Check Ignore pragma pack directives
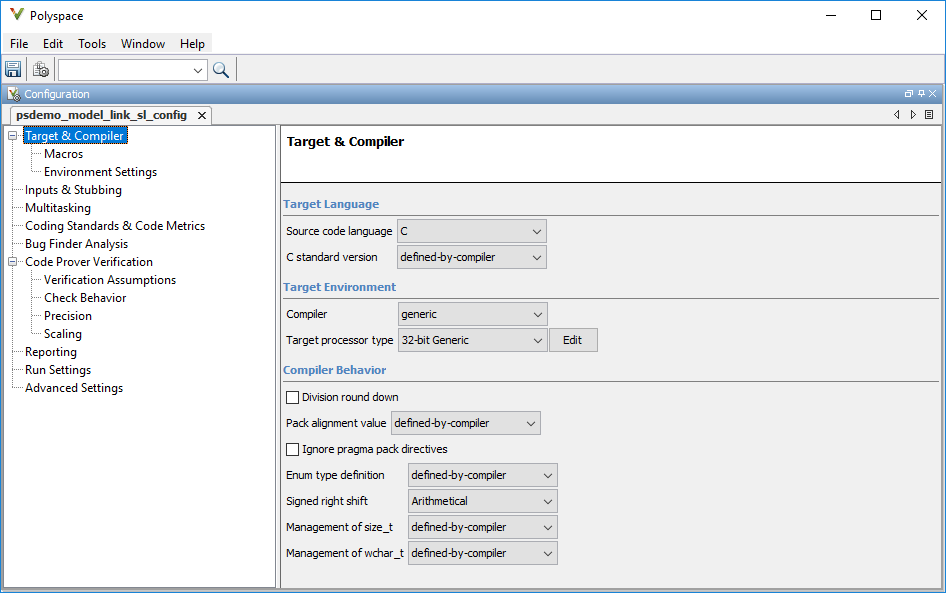 (293, 449)
